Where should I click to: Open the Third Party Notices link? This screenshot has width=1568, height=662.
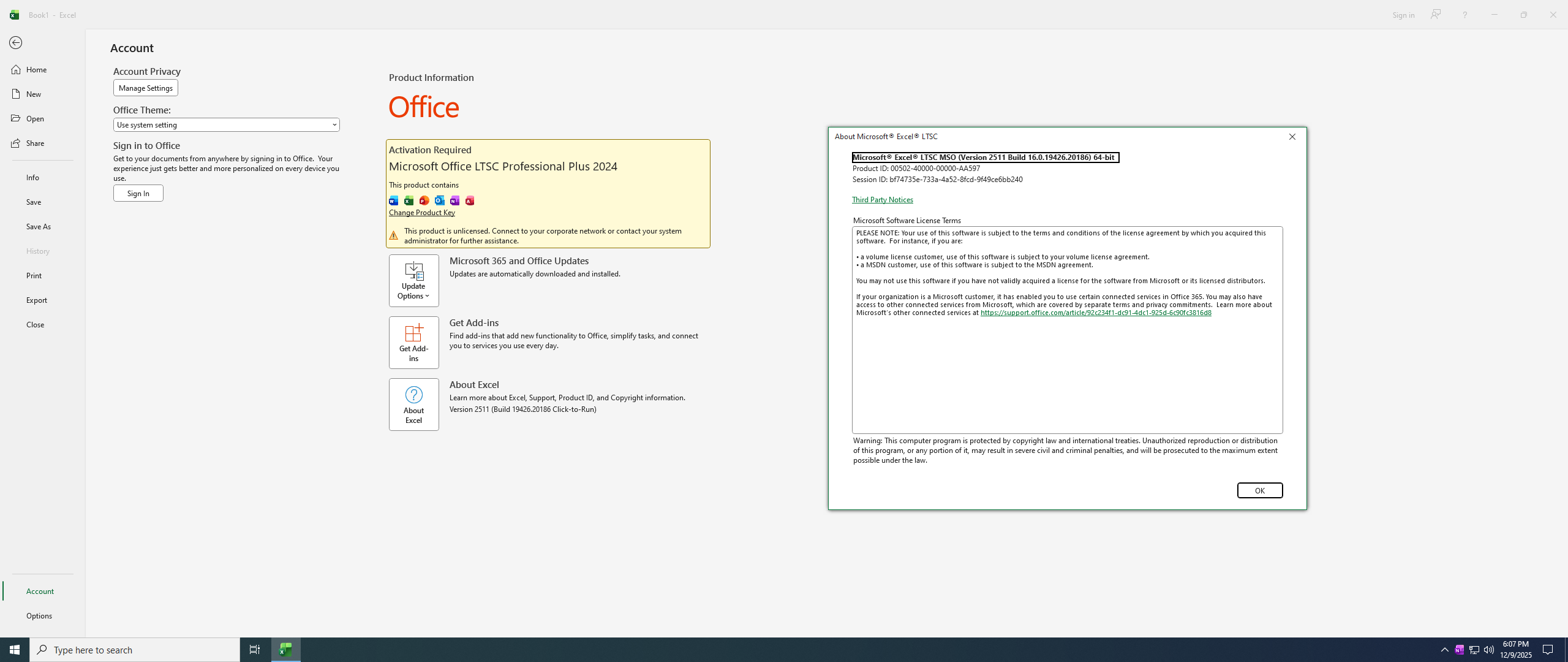[882, 200]
